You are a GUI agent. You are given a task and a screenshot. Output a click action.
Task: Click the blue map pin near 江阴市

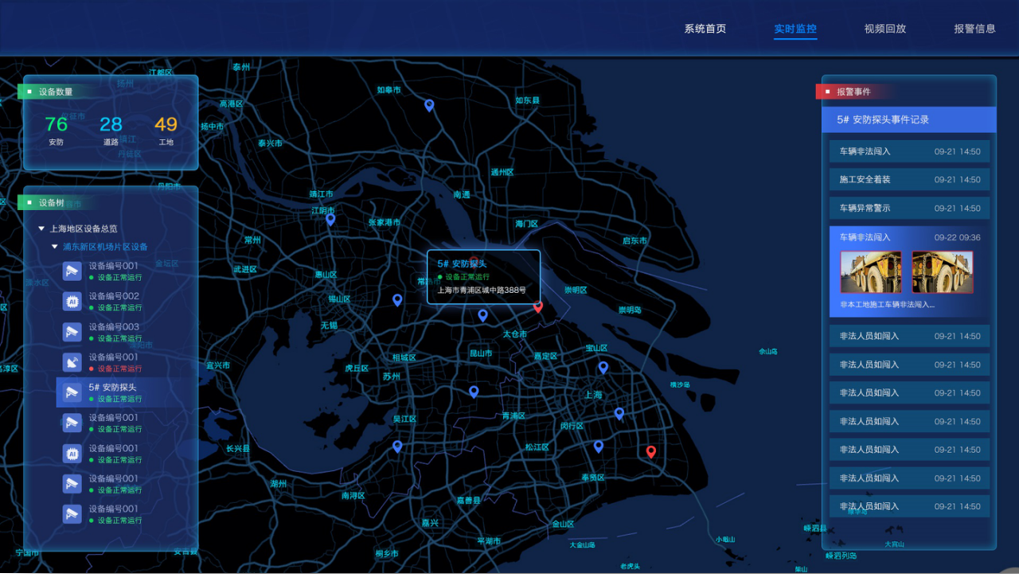[x=330, y=218]
